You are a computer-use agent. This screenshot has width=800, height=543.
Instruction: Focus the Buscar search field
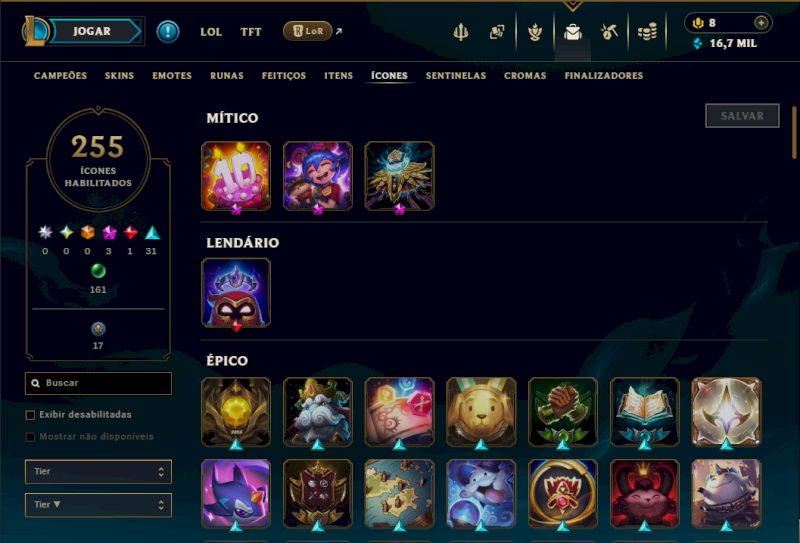point(98,383)
